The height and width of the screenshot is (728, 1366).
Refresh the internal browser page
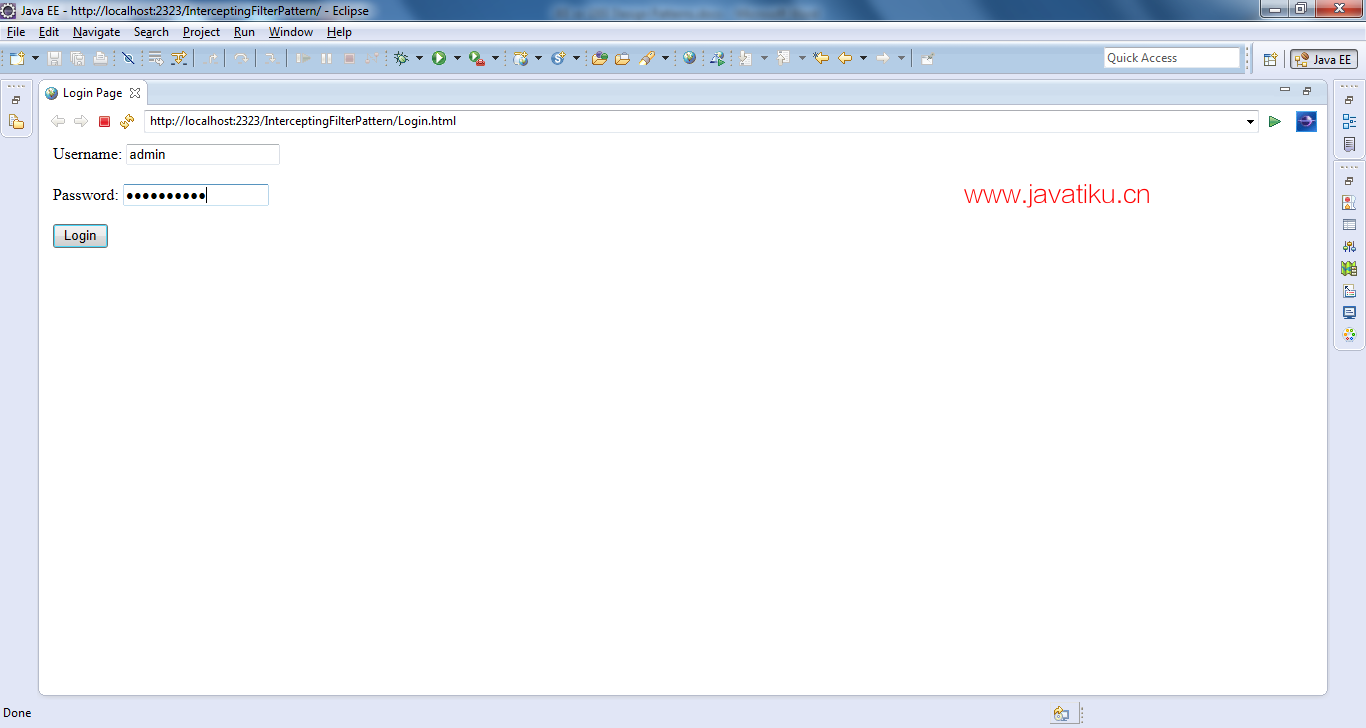[x=126, y=122]
